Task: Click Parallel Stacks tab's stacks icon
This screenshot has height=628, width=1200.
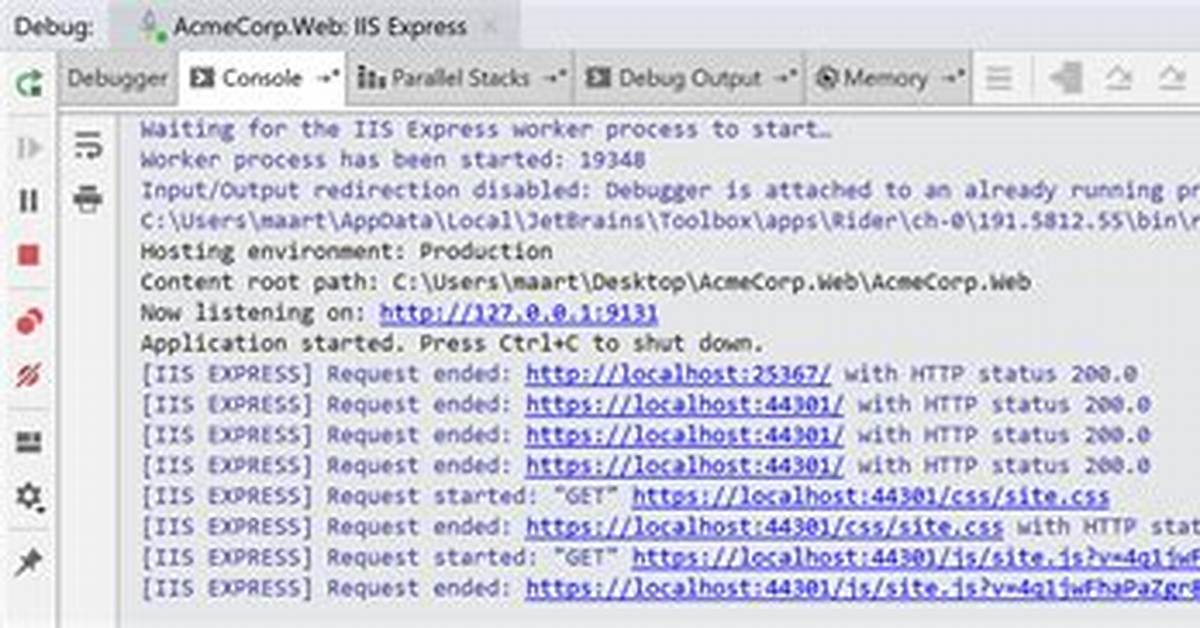Action: pyautogui.click(x=371, y=78)
